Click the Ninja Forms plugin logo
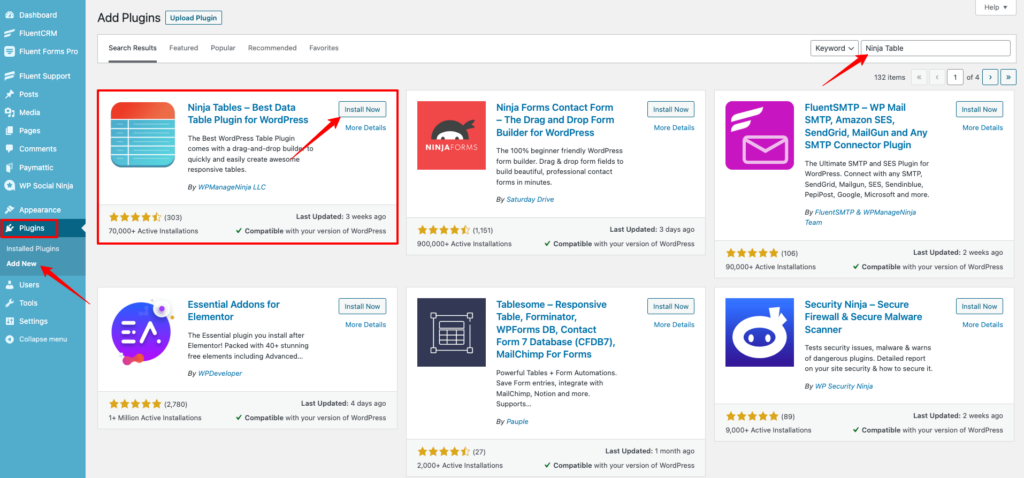This screenshot has width=1024, height=478. [x=451, y=137]
